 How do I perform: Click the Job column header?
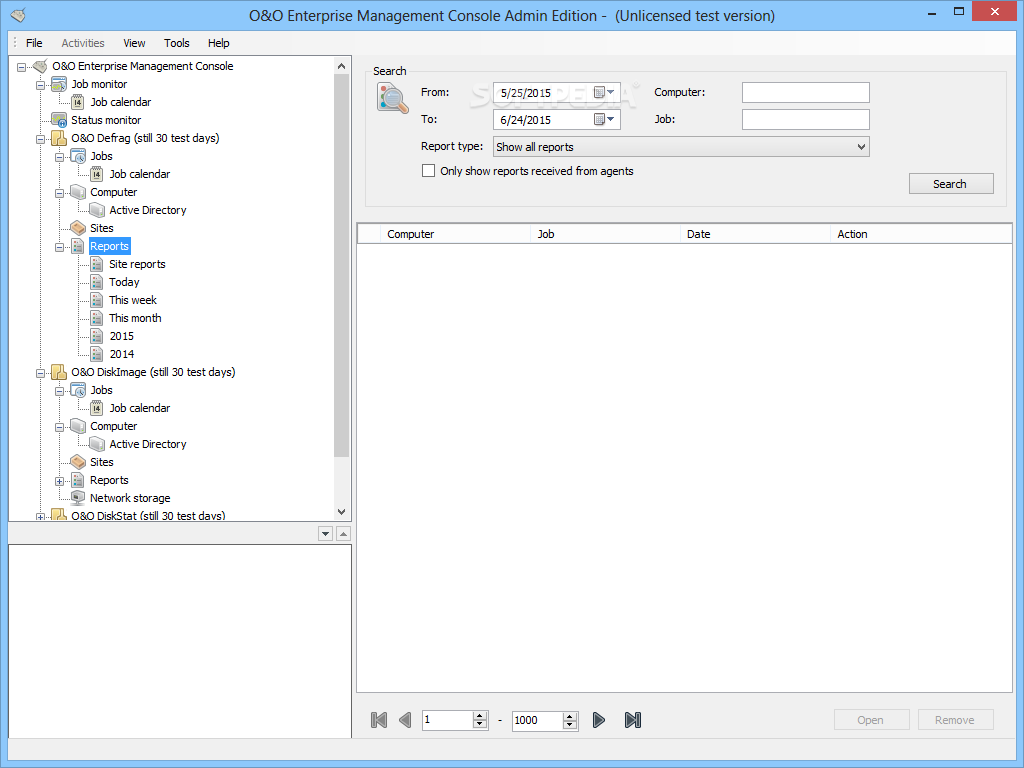pyautogui.click(x=605, y=234)
